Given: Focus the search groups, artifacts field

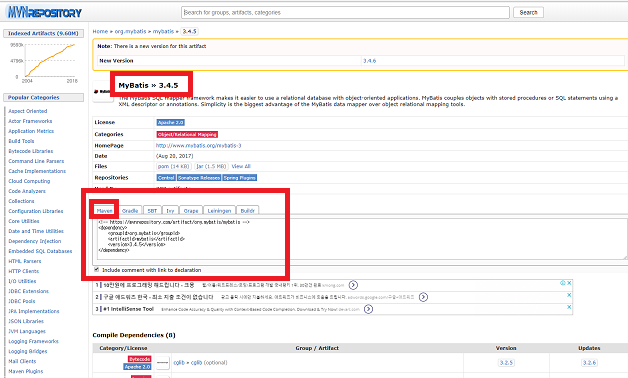Looking at the screenshot, I should point(345,12).
